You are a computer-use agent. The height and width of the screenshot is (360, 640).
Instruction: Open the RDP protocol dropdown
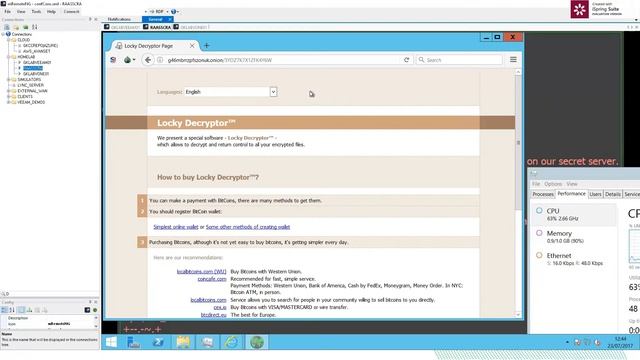pos(158,11)
